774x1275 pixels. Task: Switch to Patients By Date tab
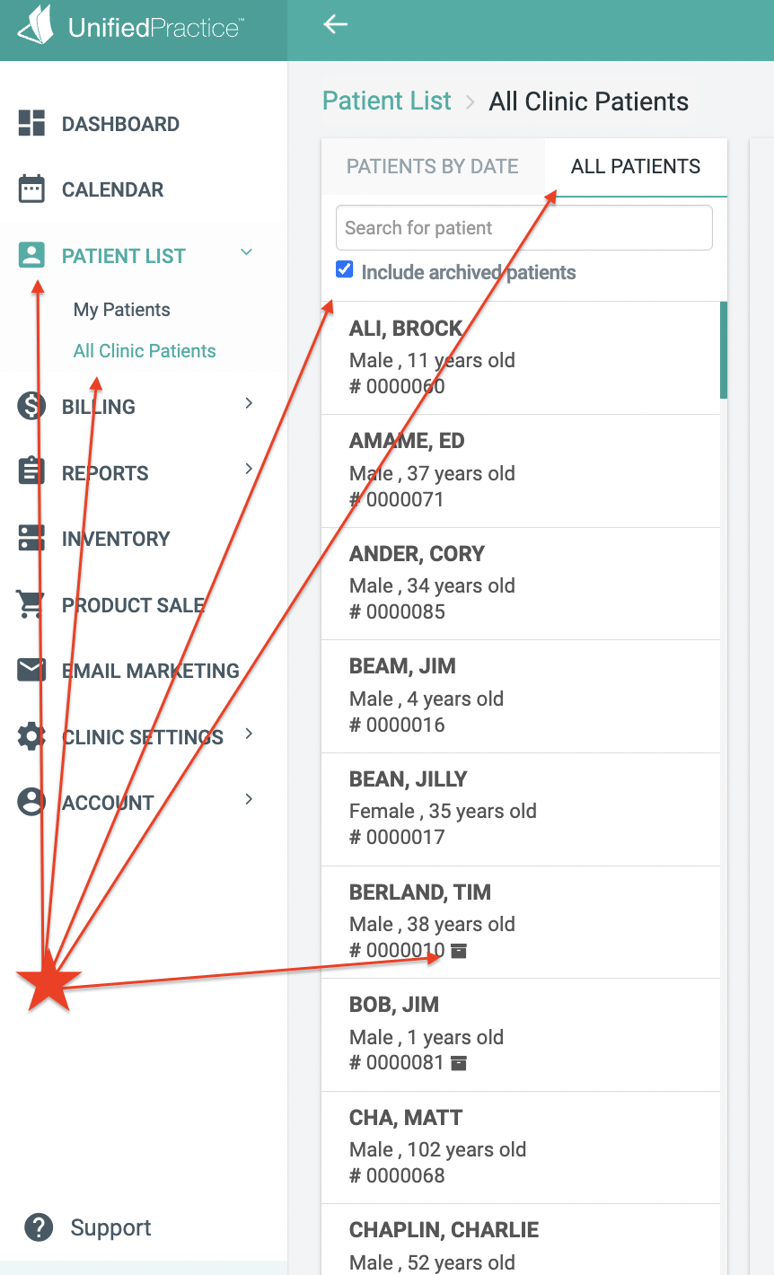point(432,167)
